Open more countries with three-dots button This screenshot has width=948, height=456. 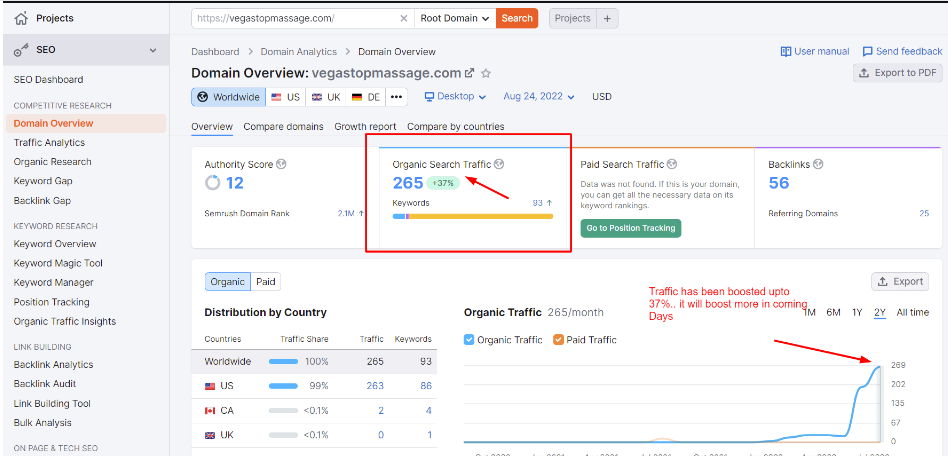tap(396, 97)
